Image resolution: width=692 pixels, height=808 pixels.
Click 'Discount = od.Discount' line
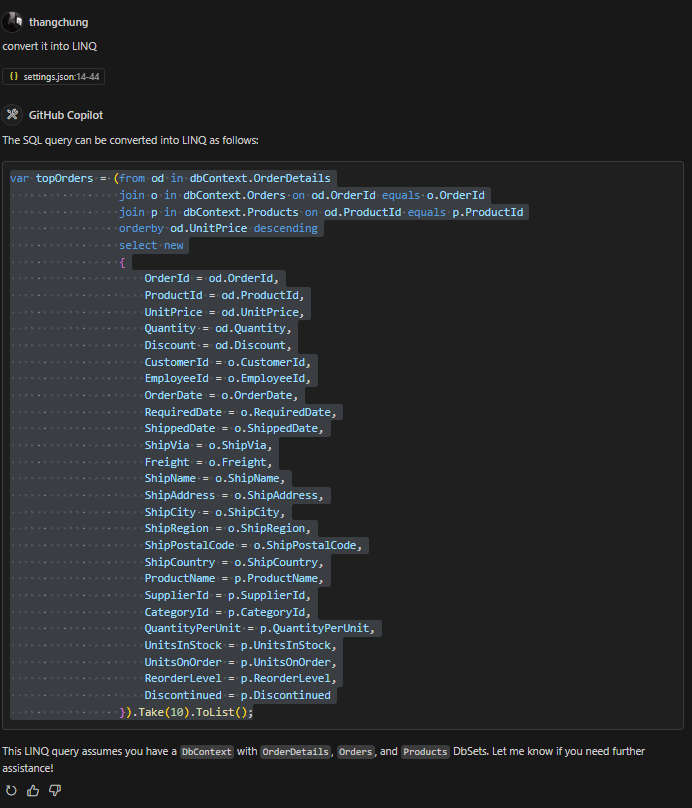pos(218,345)
